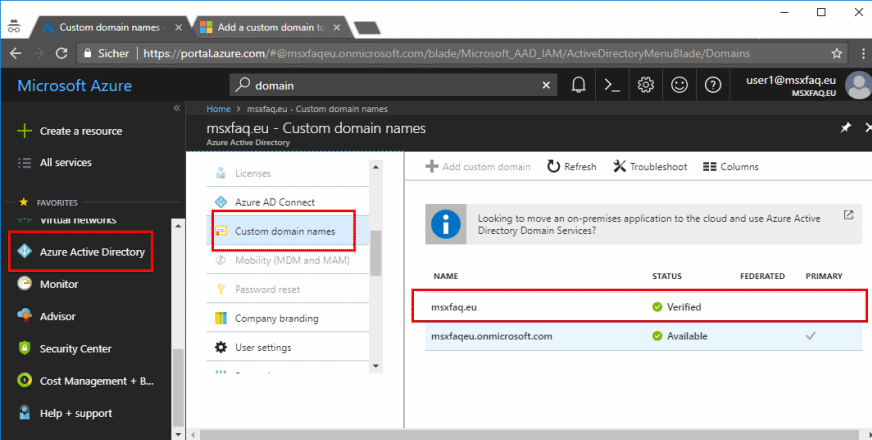
Task: Click the blue information banner icon
Action: pos(445,224)
